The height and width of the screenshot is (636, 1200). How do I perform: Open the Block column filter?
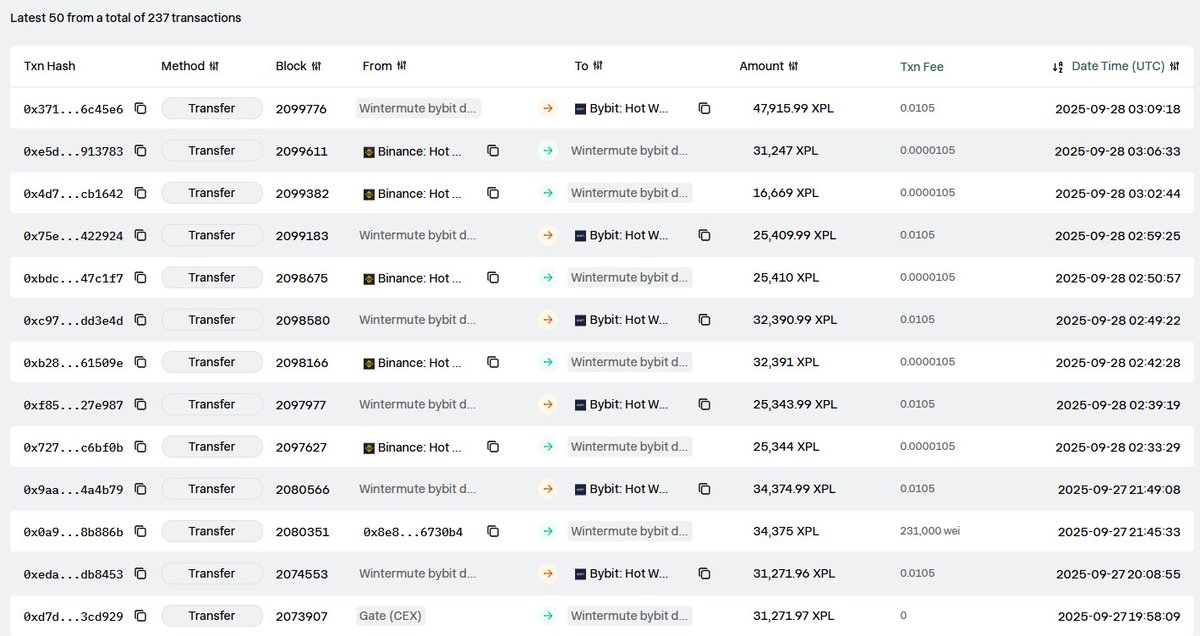tap(316, 66)
